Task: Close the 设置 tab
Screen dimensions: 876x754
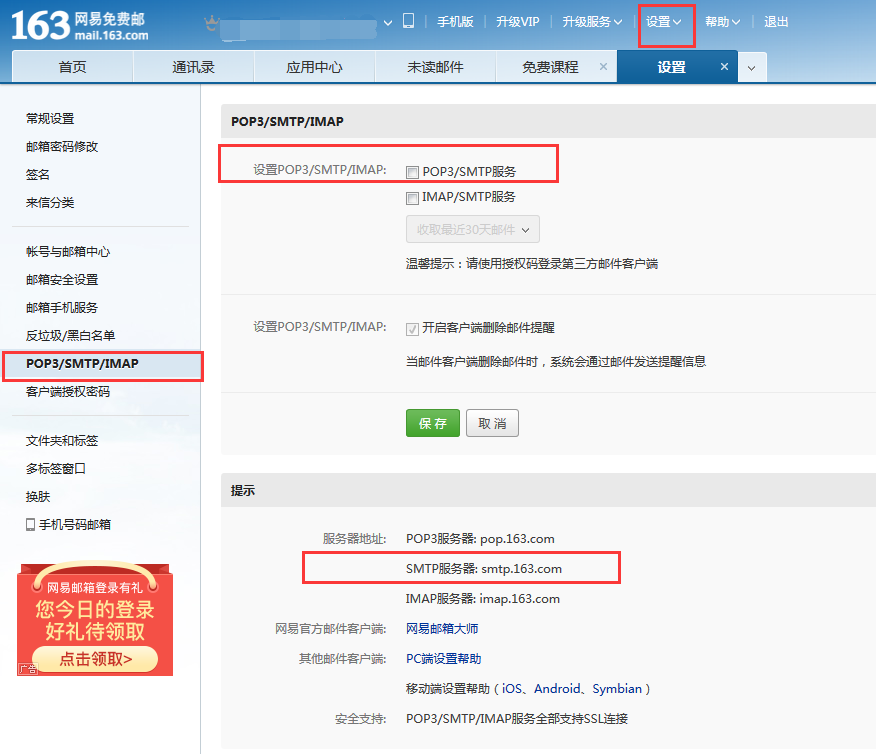Action: coord(724,66)
